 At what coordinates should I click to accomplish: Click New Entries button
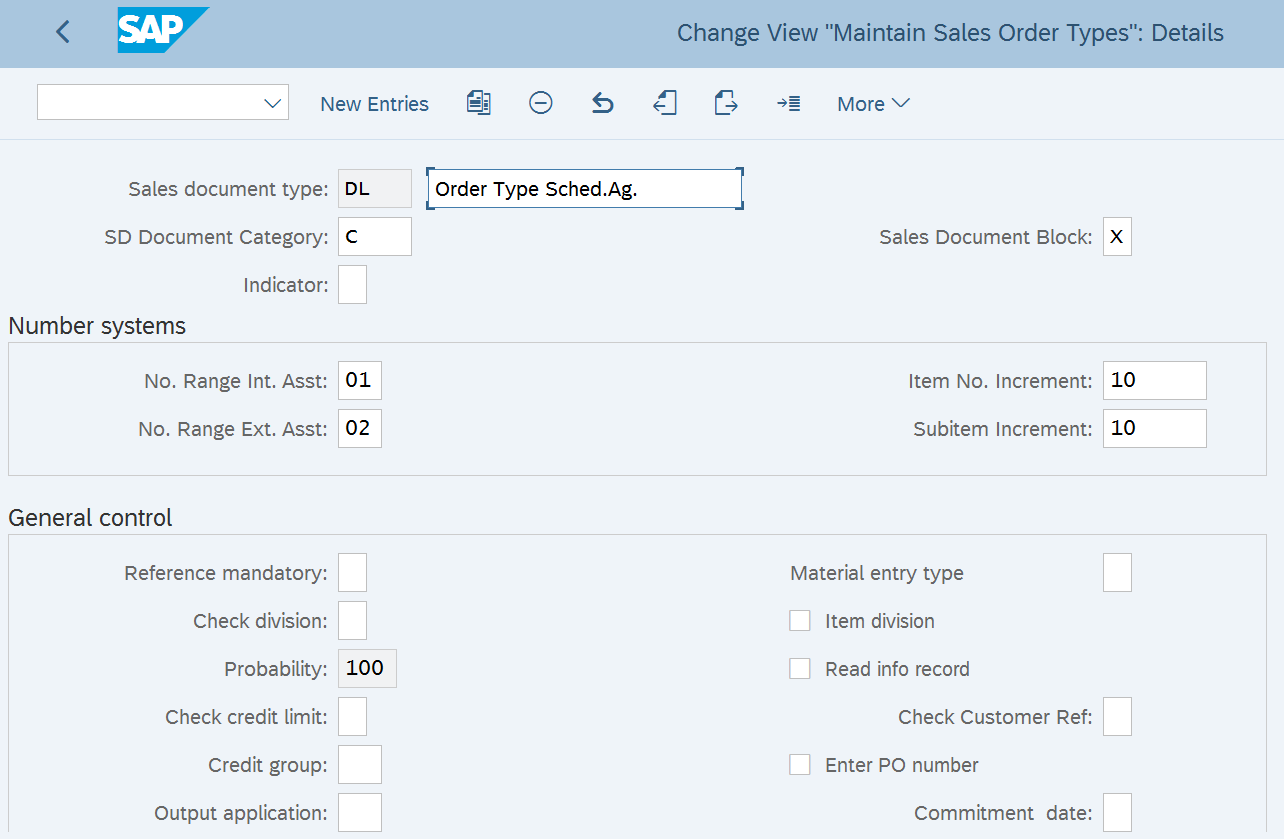pyautogui.click(x=374, y=104)
